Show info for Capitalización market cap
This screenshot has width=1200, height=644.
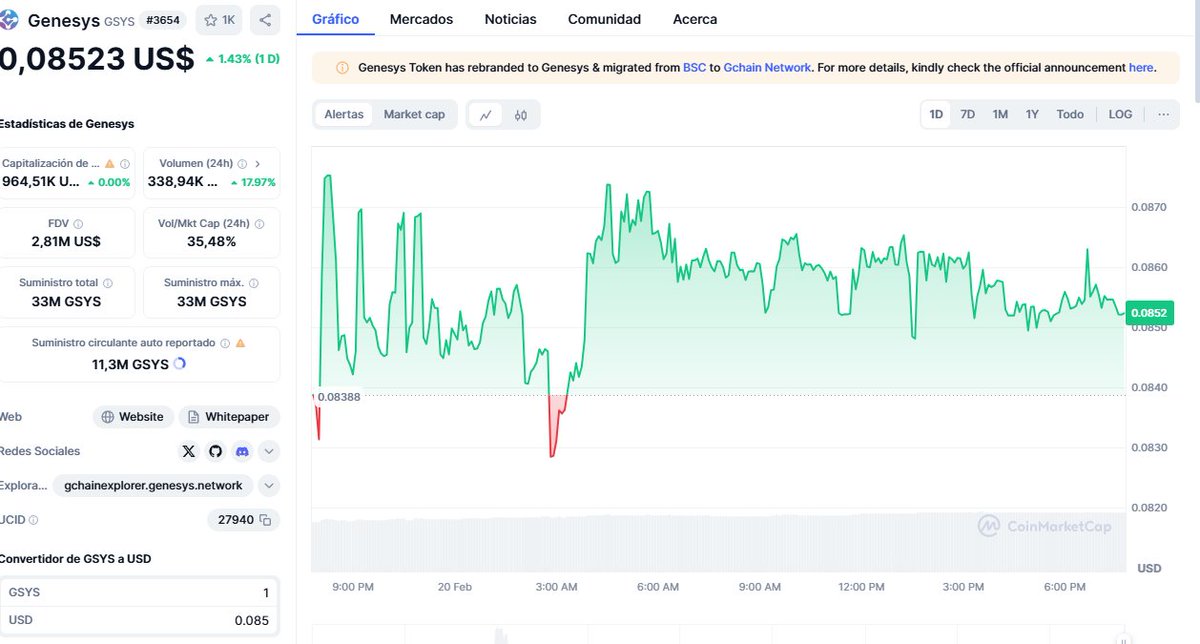click(125, 164)
